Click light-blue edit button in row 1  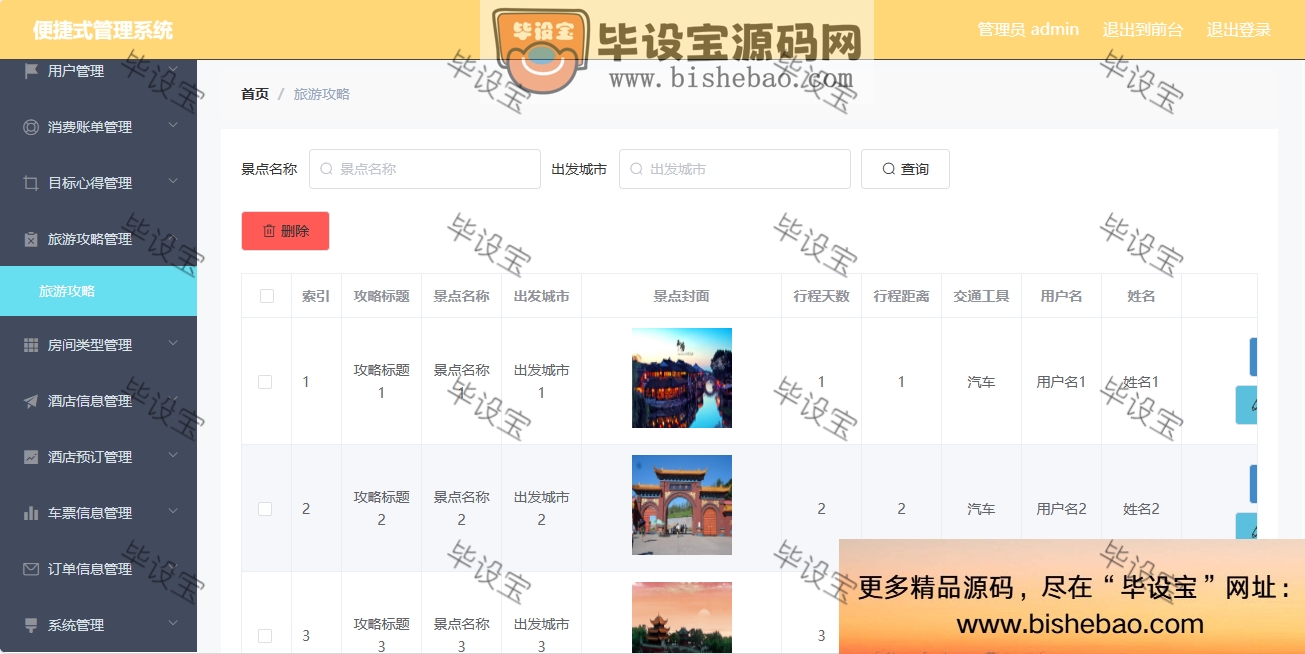click(1246, 405)
